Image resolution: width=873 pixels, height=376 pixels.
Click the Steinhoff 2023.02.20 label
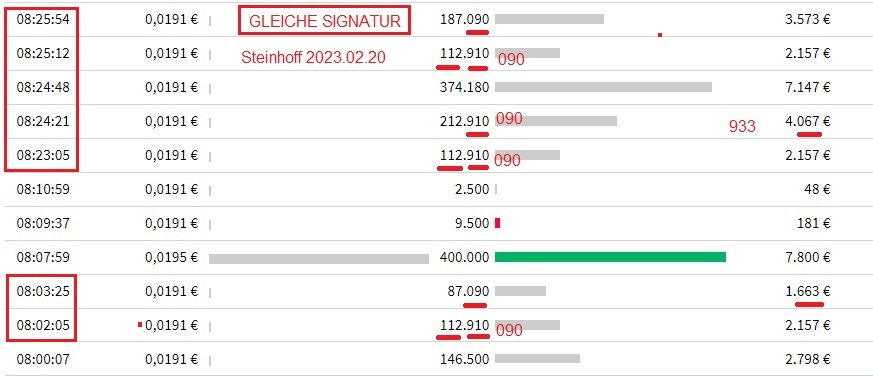click(x=313, y=57)
